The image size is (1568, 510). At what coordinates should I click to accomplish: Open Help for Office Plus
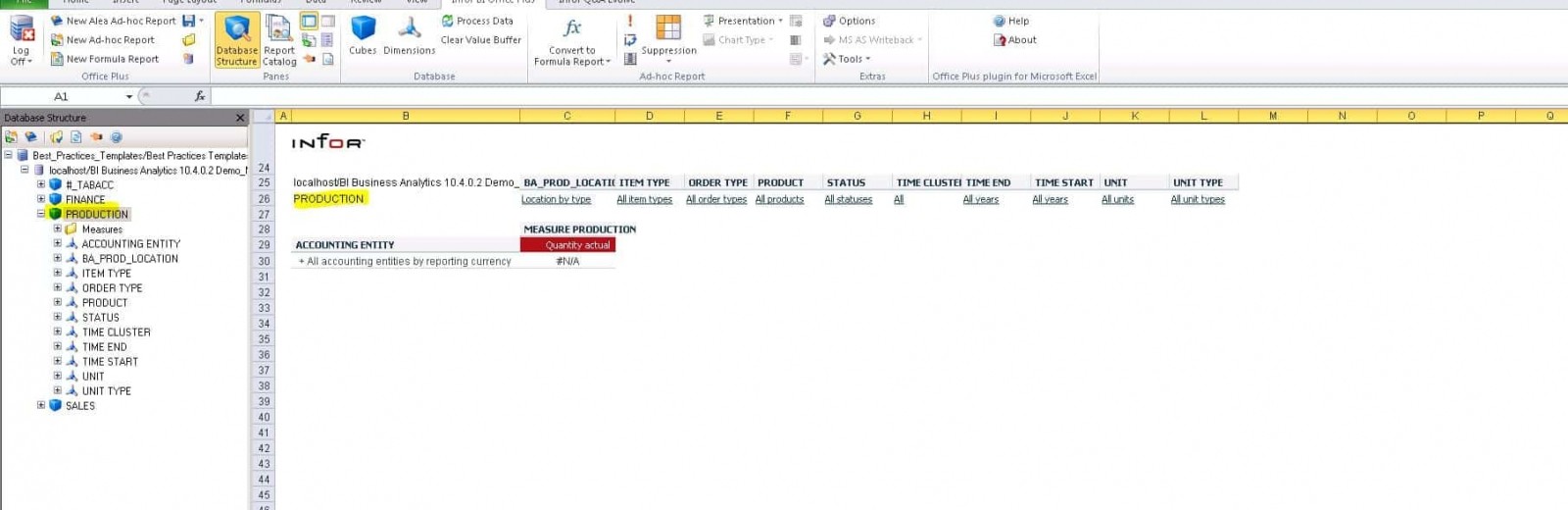[x=1010, y=21]
